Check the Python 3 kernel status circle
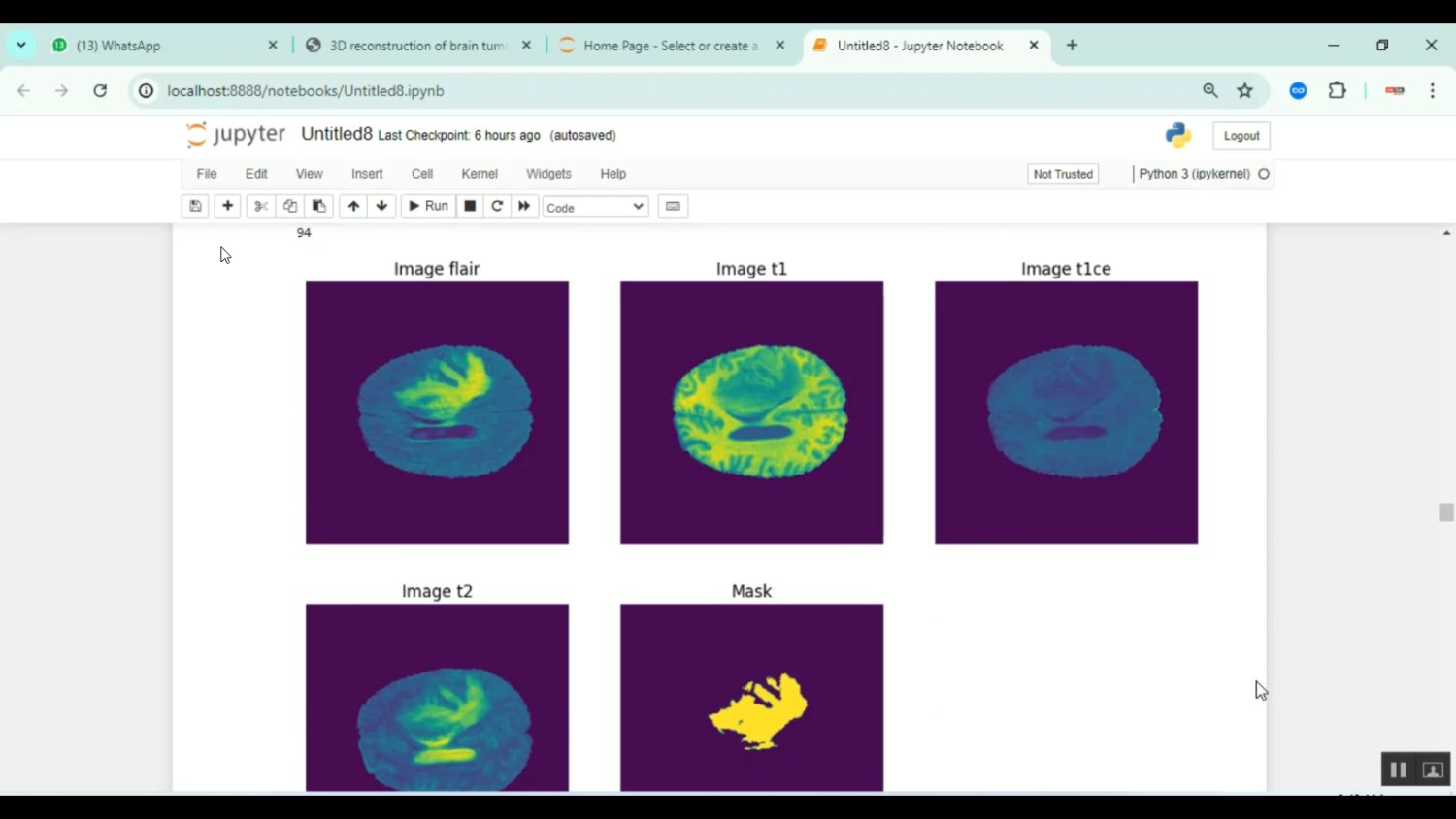This screenshot has height=819, width=1456. click(1264, 174)
